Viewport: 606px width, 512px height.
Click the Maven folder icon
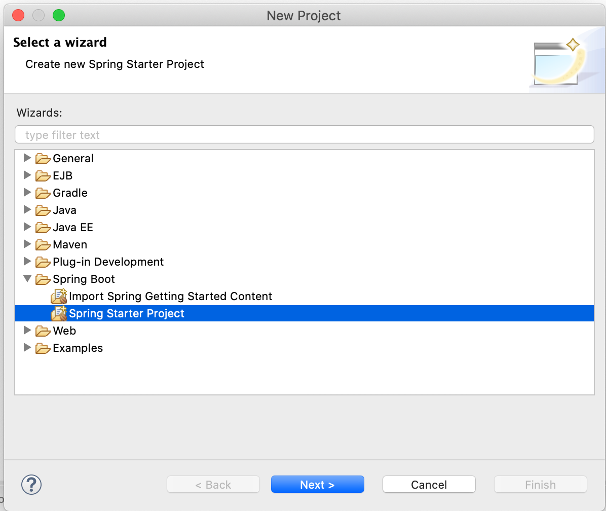click(x=43, y=244)
